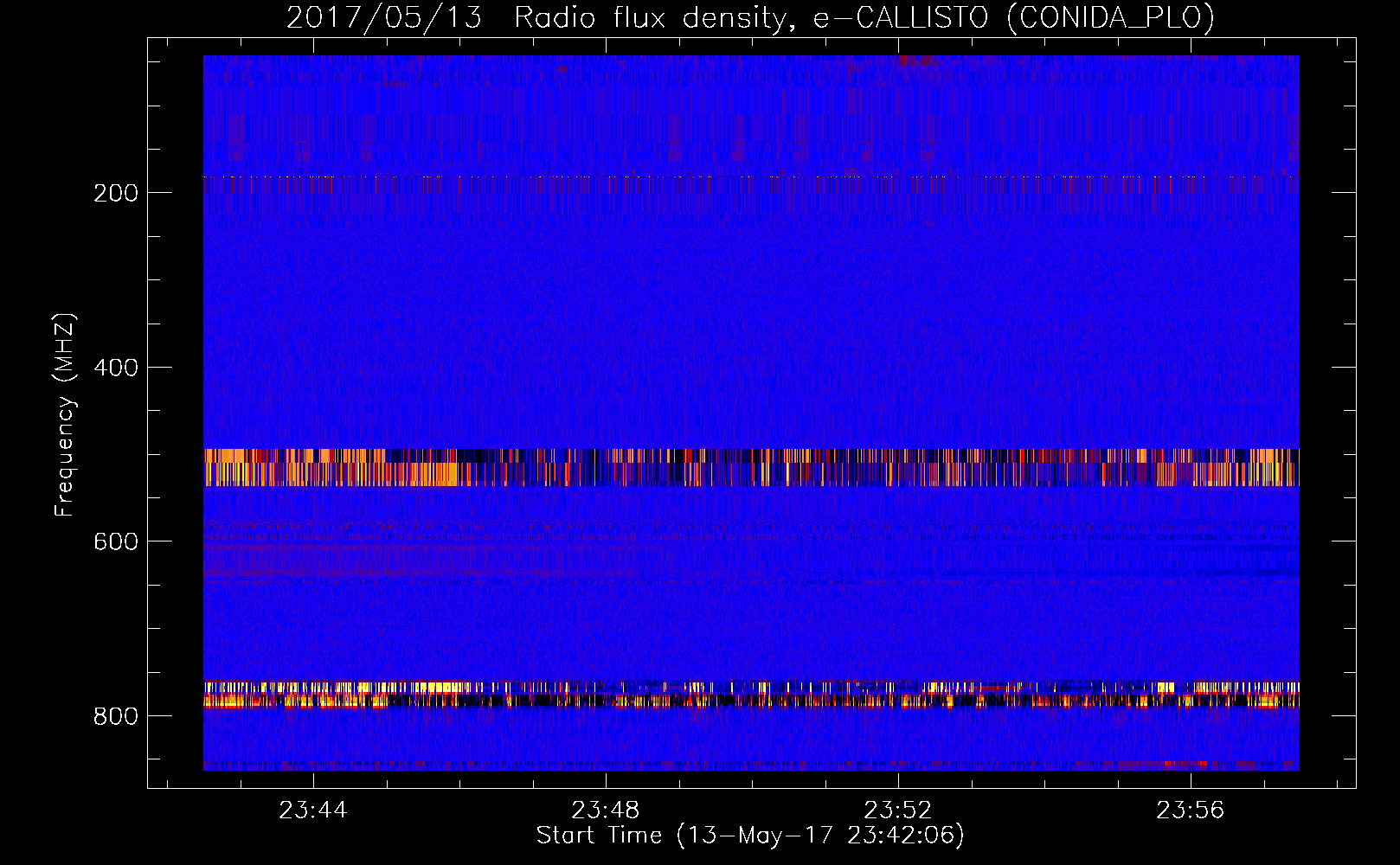Click the 200 frequency tick label
This screenshot has height=865, width=1400.
pos(116,193)
